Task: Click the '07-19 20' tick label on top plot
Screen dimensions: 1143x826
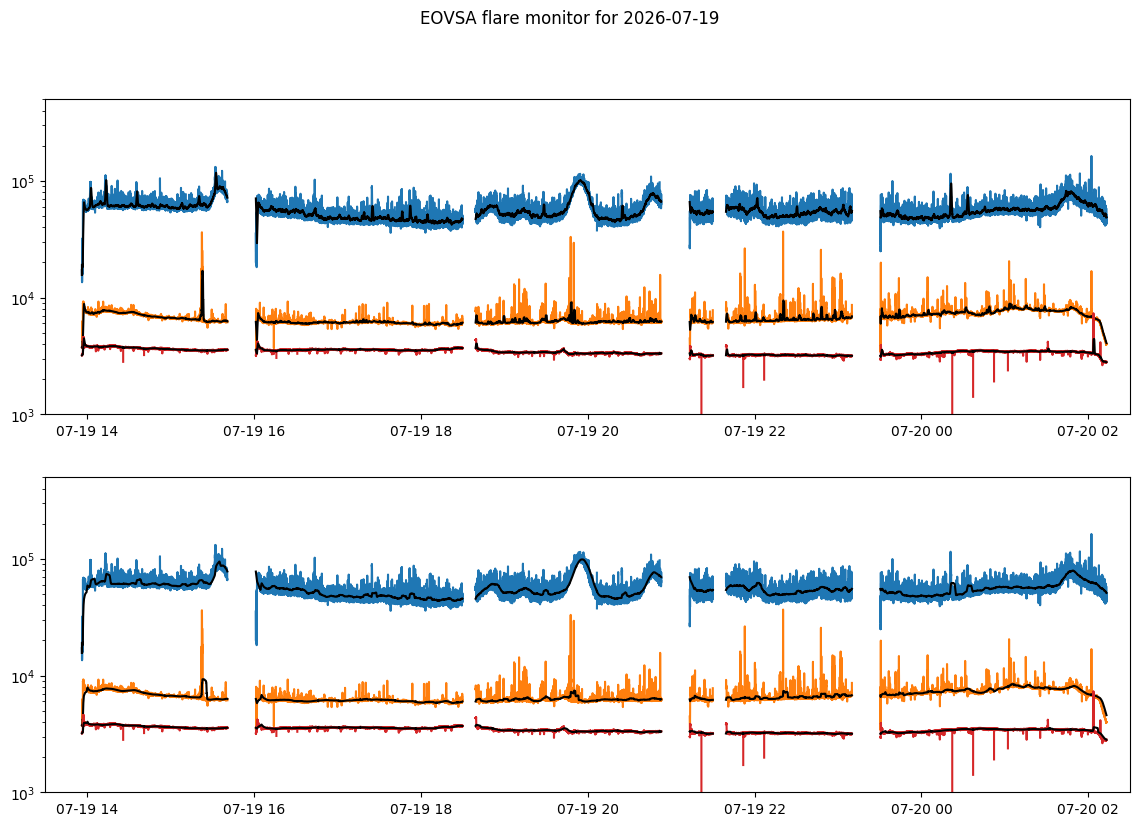Action: 588,431
